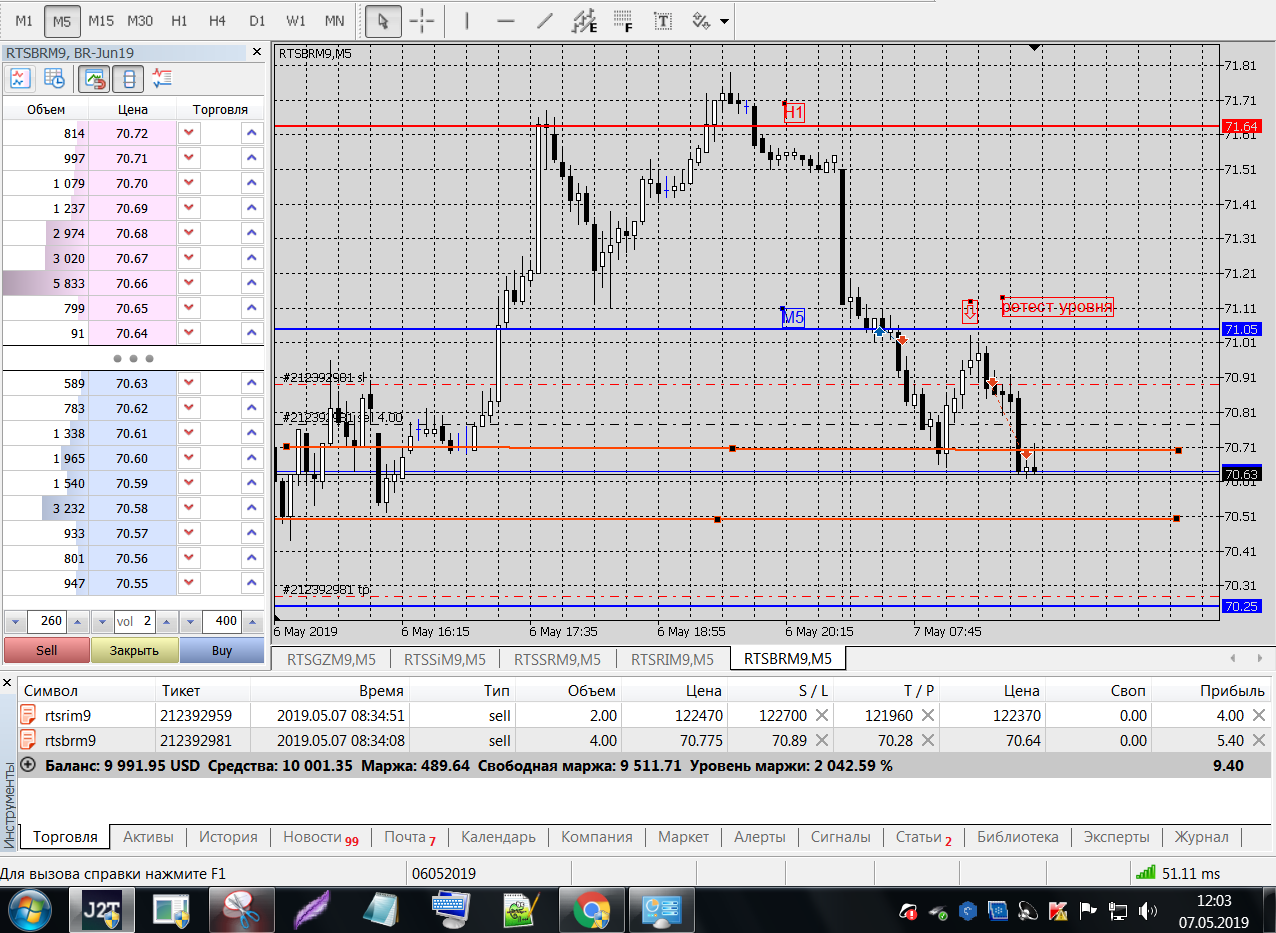This screenshot has height=933, width=1276.
Task: Switch chart timeframe to M5
Action: coord(63,20)
